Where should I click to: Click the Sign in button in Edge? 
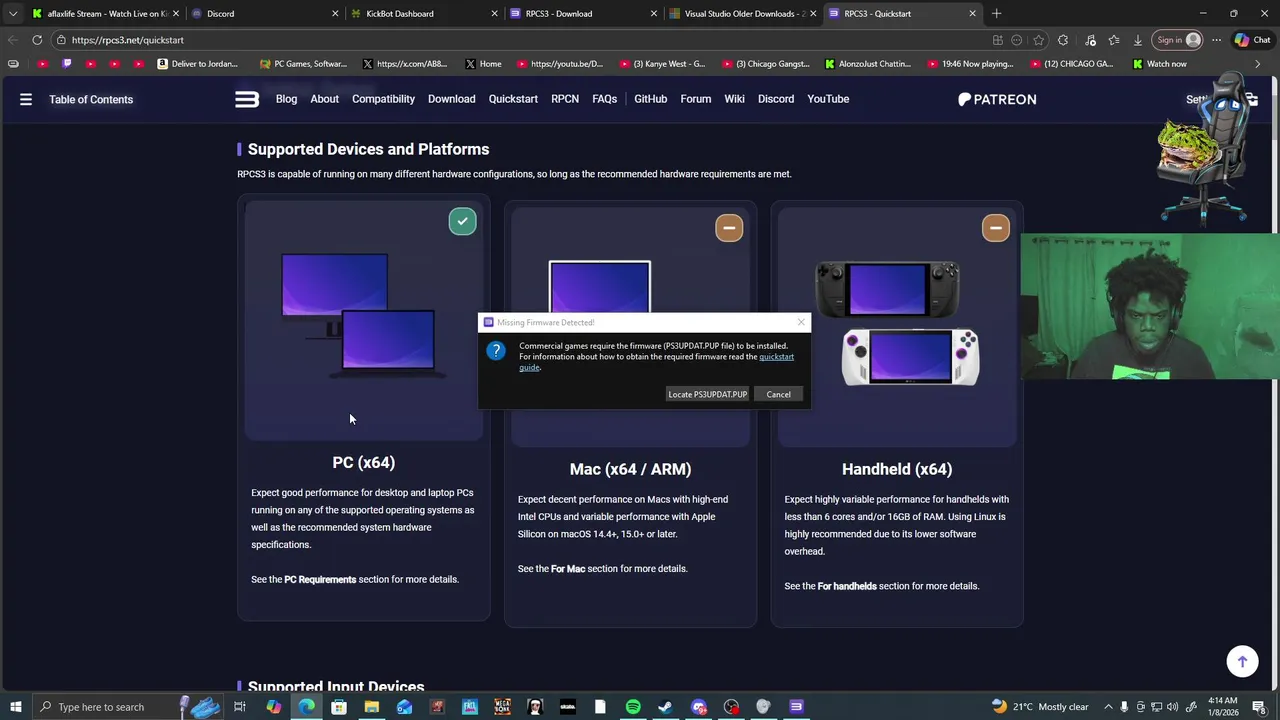pos(1177,40)
